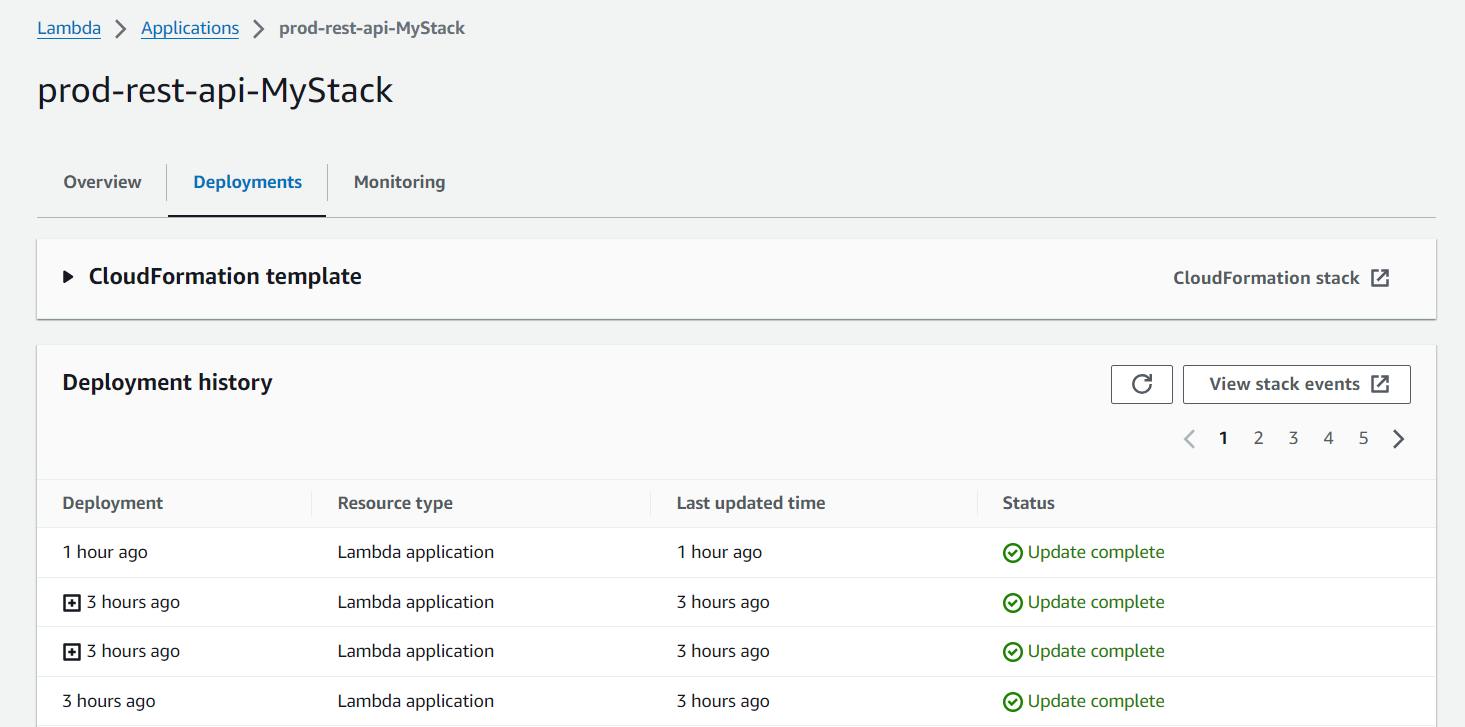
Task: Expand the CloudFormation template section
Action: (68, 277)
